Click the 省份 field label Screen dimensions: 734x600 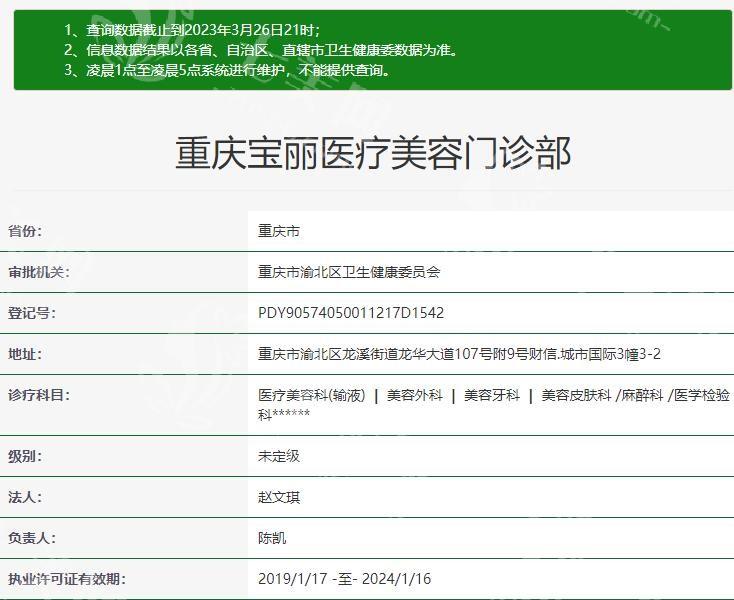coord(25,231)
